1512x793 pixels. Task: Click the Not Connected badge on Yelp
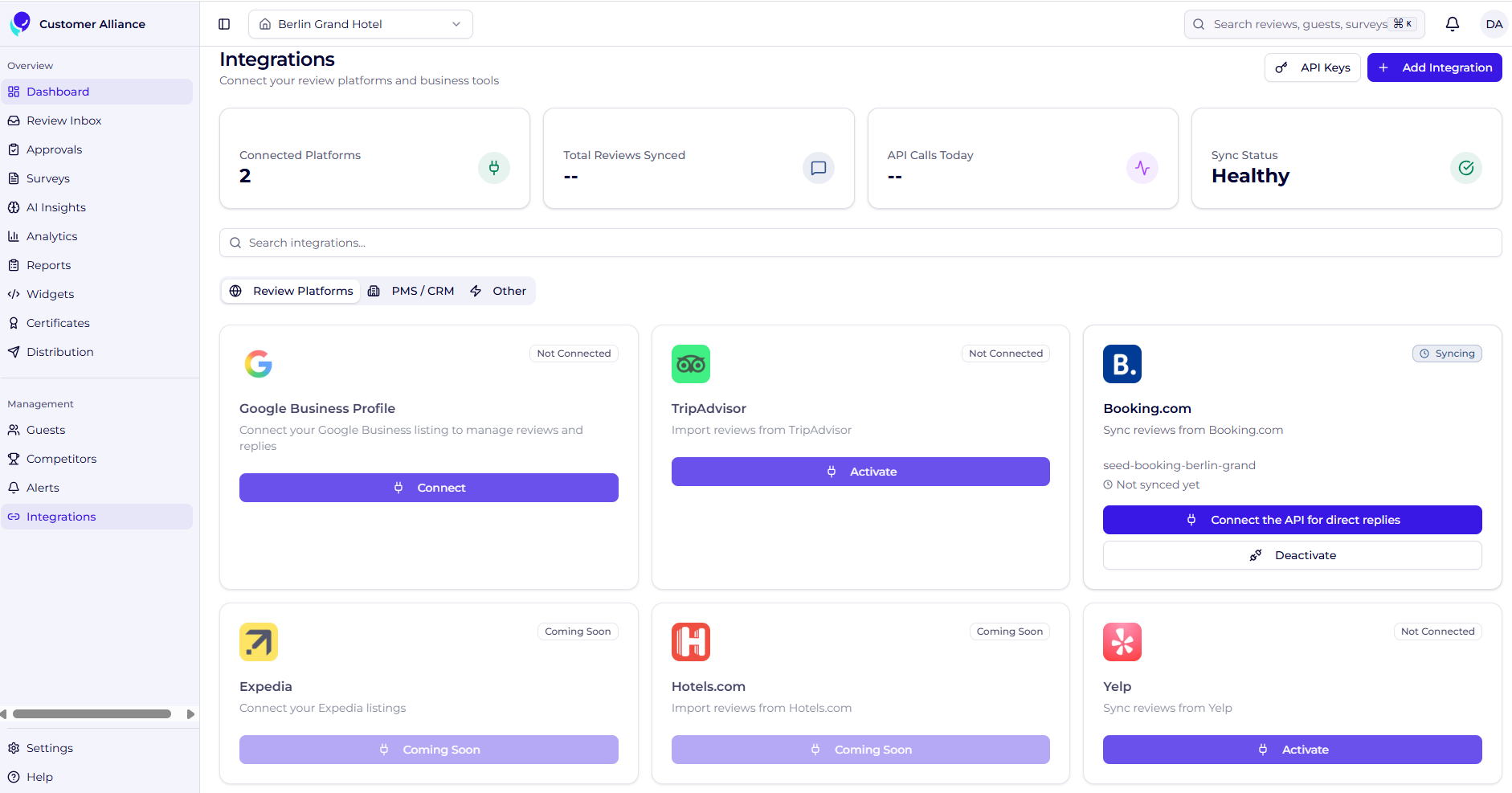(x=1437, y=632)
